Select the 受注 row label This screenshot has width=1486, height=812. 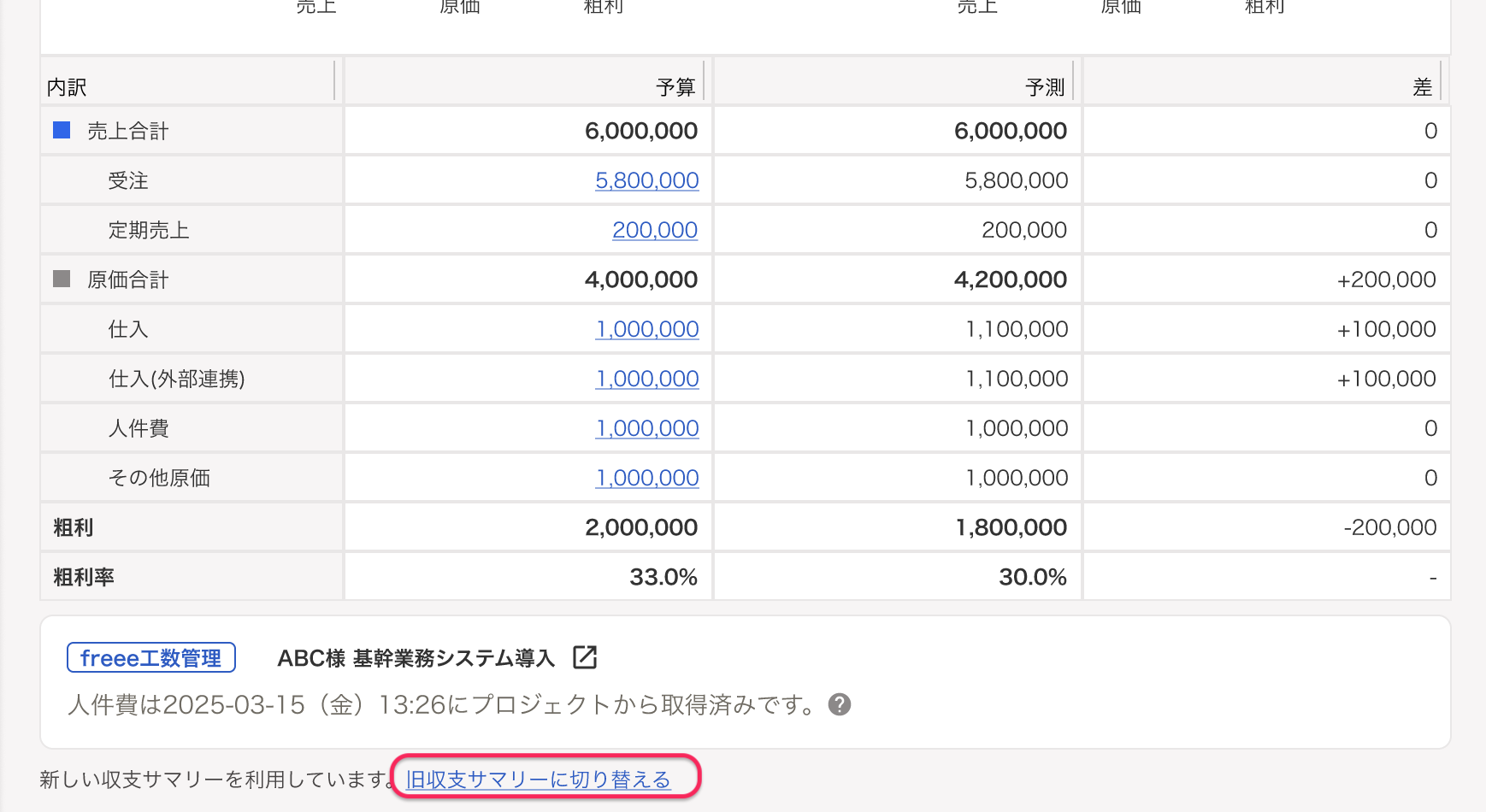point(128,180)
